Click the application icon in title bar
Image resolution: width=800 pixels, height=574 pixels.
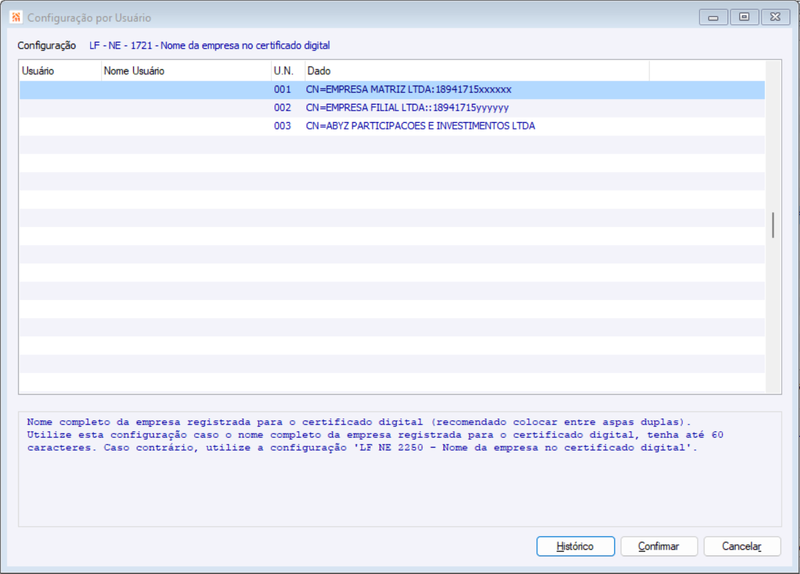coord(16,17)
